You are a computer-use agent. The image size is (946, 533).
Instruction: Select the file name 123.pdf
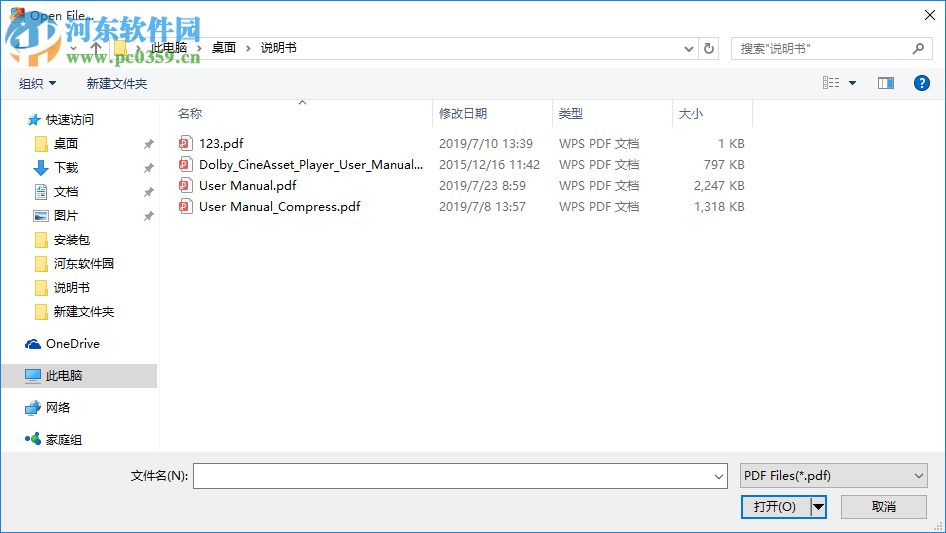click(221, 143)
